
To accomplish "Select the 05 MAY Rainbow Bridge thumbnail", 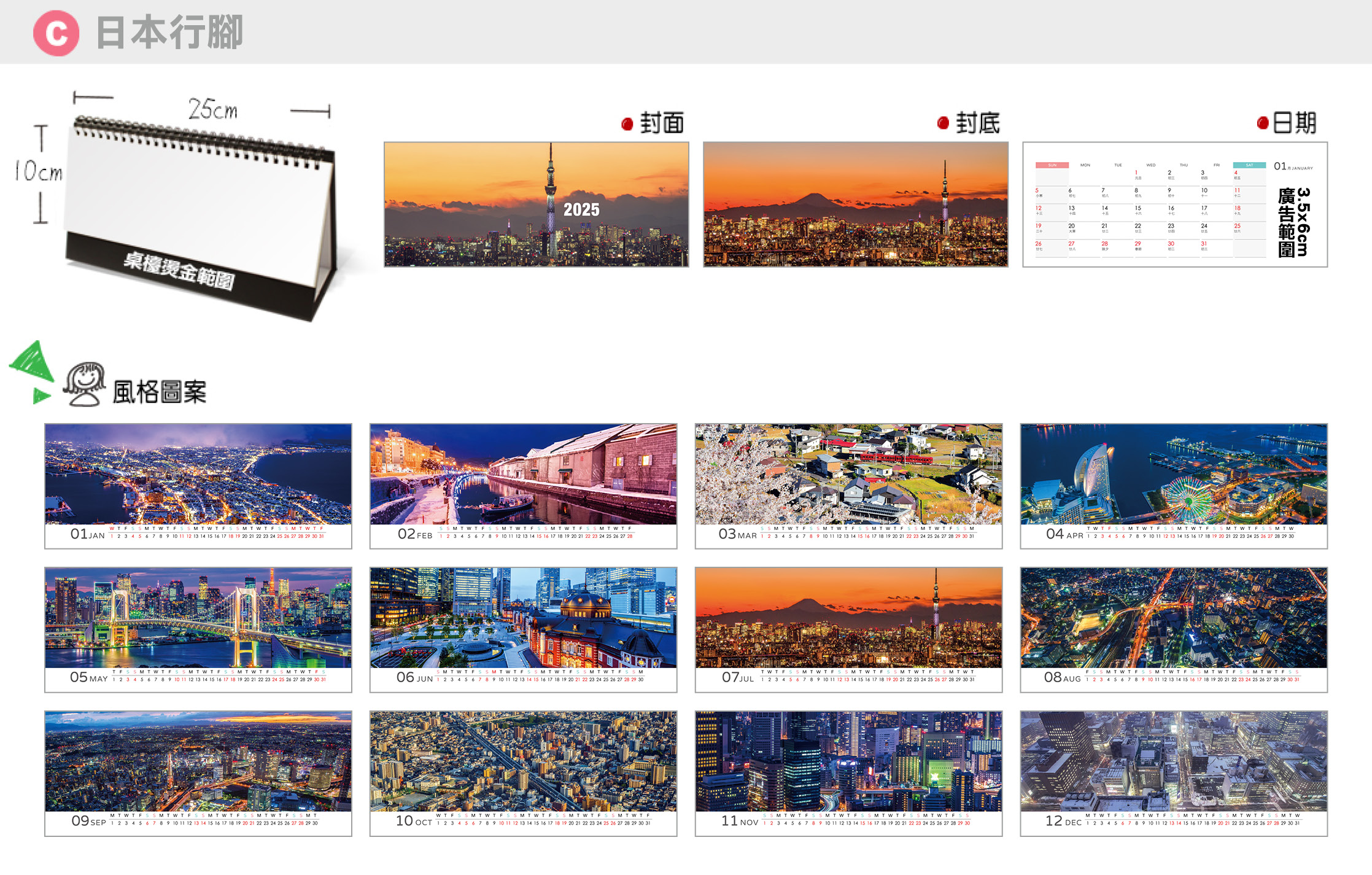I will pos(198,618).
